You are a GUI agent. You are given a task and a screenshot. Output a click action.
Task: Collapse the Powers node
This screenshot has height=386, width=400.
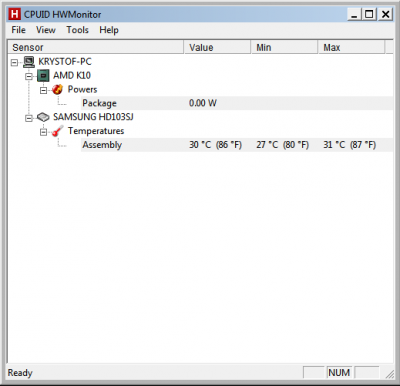click(43, 90)
